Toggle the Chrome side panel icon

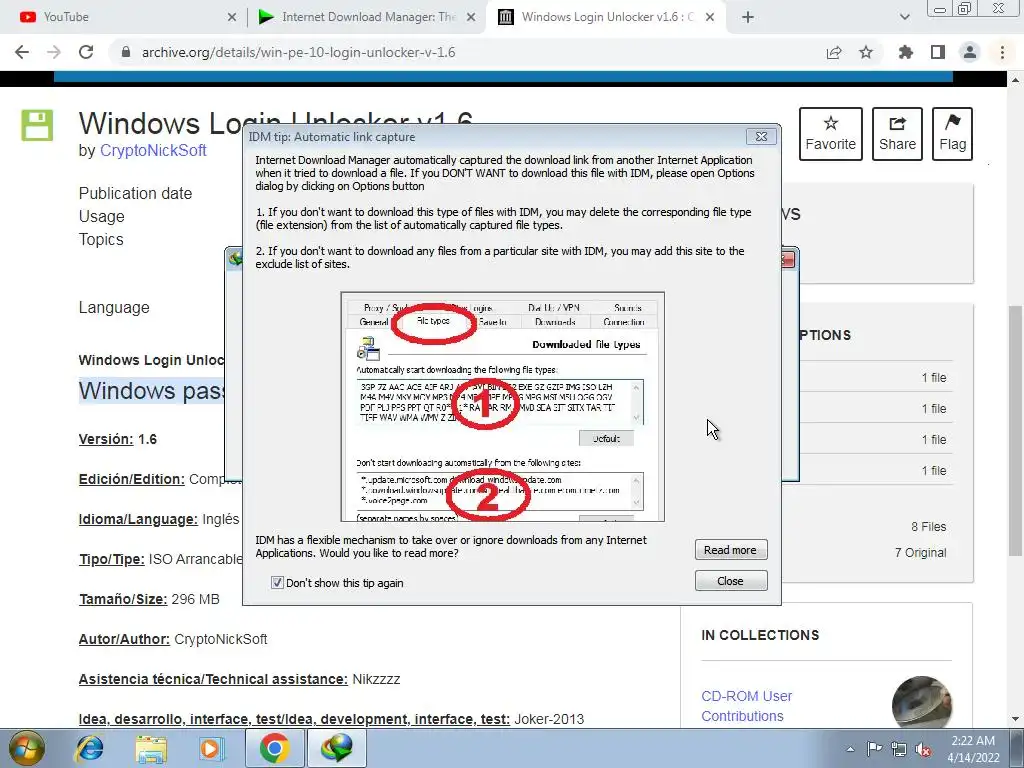(938, 52)
